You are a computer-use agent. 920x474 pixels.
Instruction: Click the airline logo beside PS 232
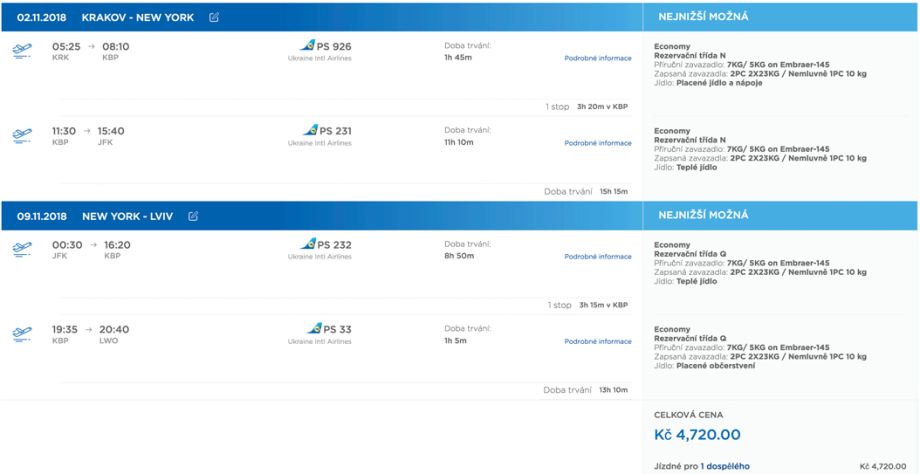[308, 244]
